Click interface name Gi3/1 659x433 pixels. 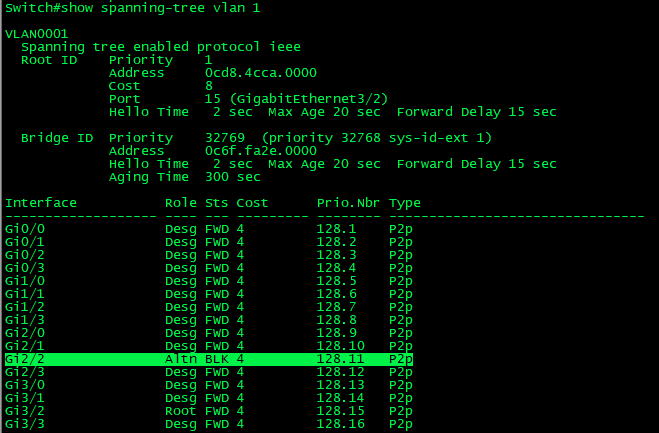coord(25,398)
